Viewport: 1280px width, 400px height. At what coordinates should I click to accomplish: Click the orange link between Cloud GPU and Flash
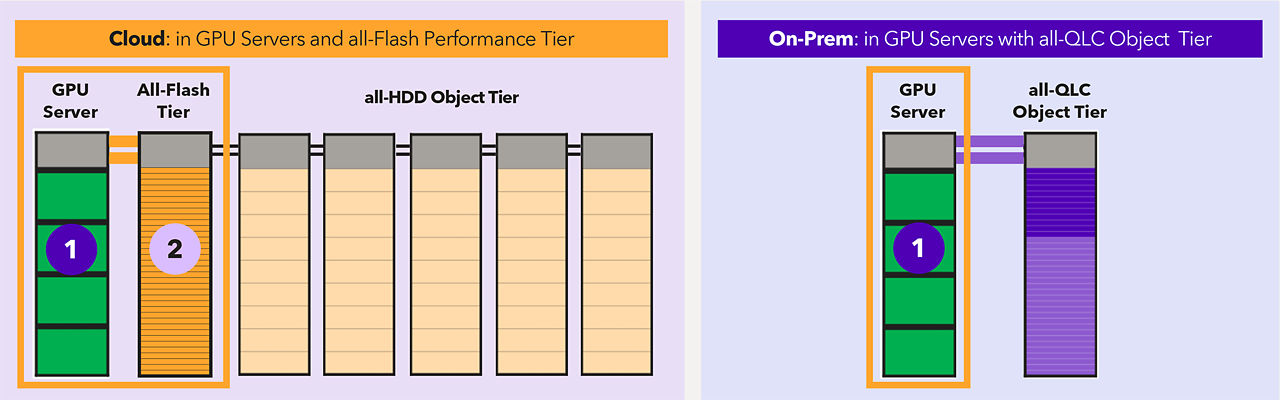pyautogui.click(x=122, y=149)
